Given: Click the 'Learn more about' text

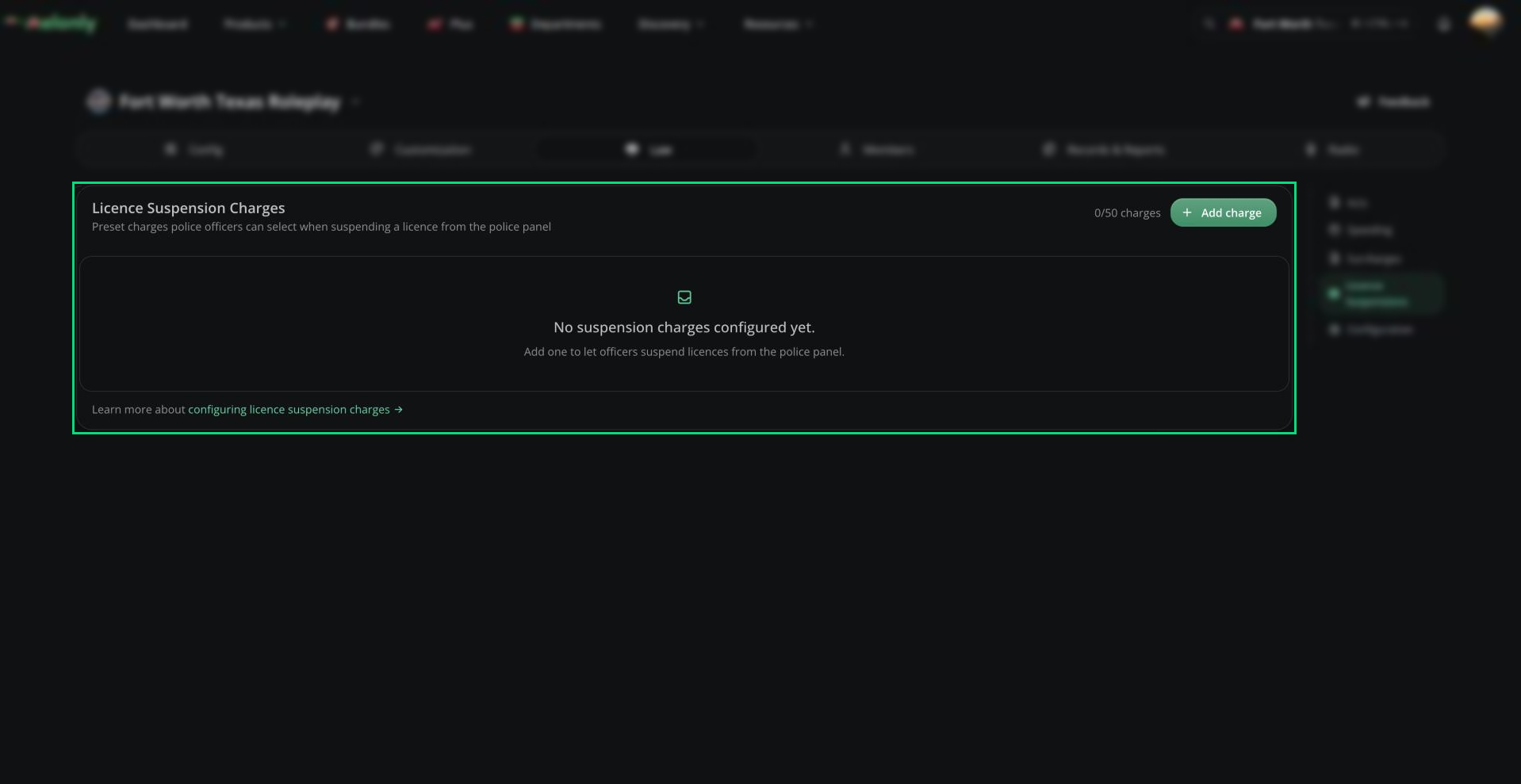Looking at the screenshot, I should click(138, 410).
